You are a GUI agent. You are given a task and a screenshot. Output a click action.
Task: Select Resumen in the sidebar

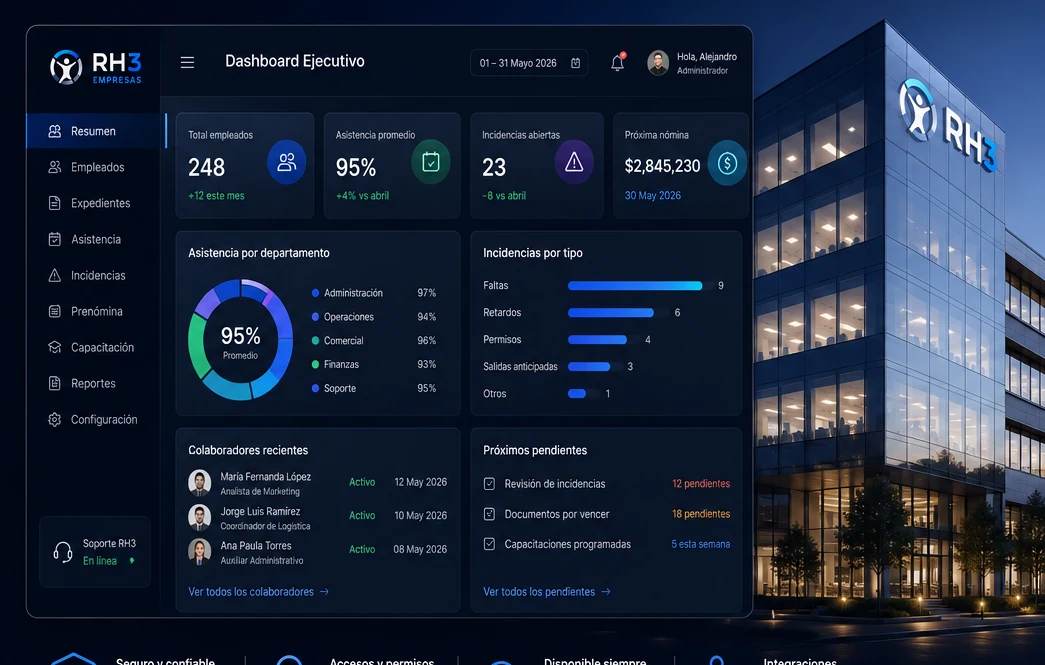pyautogui.click(x=96, y=131)
